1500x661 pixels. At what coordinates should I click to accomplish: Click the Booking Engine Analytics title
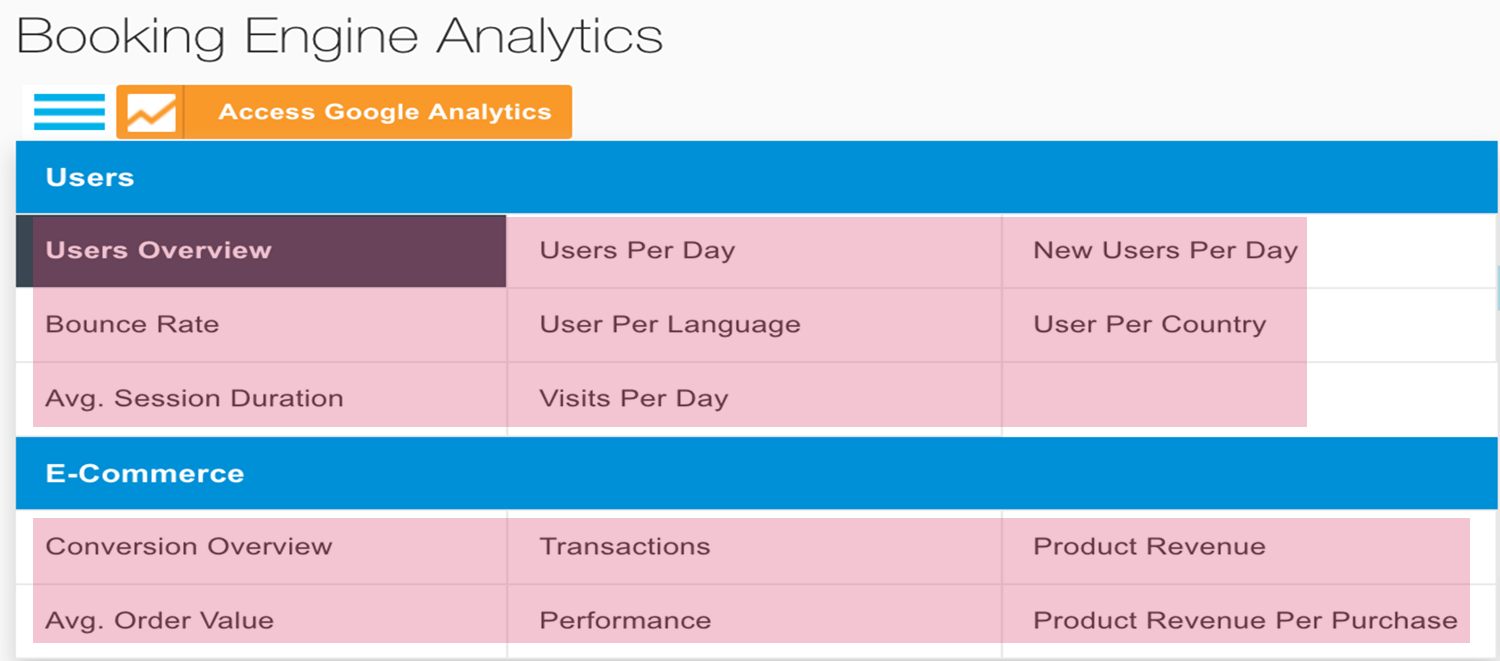(x=340, y=36)
